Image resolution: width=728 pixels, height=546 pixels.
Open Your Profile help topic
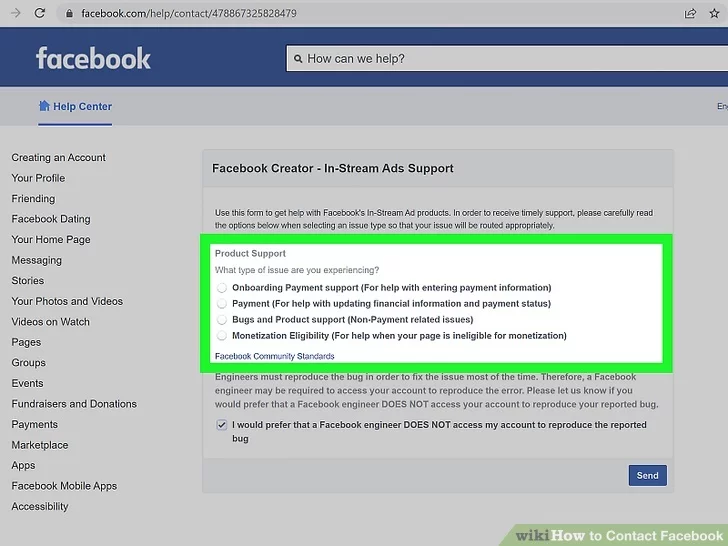[x=38, y=178]
